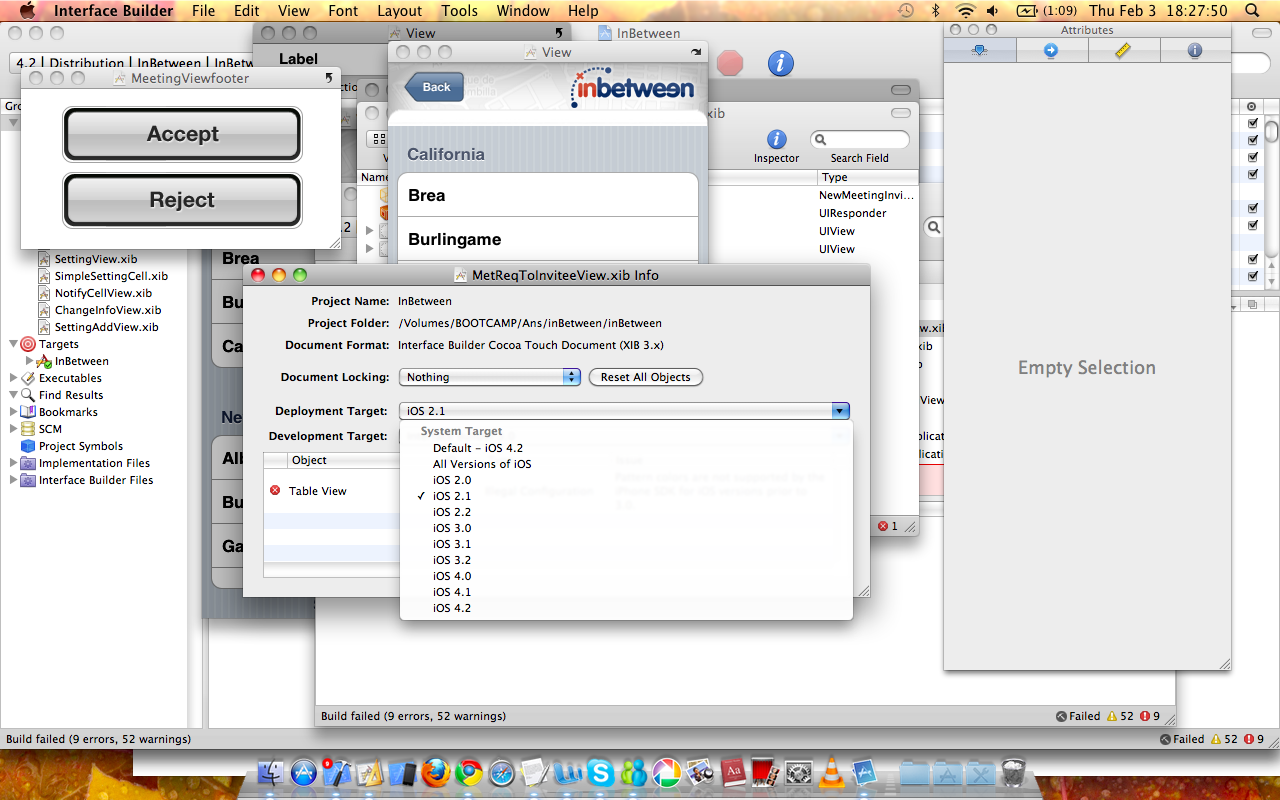Click the Spotlight magnifier in menu bar

pyautogui.click(x=1252, y=11)
